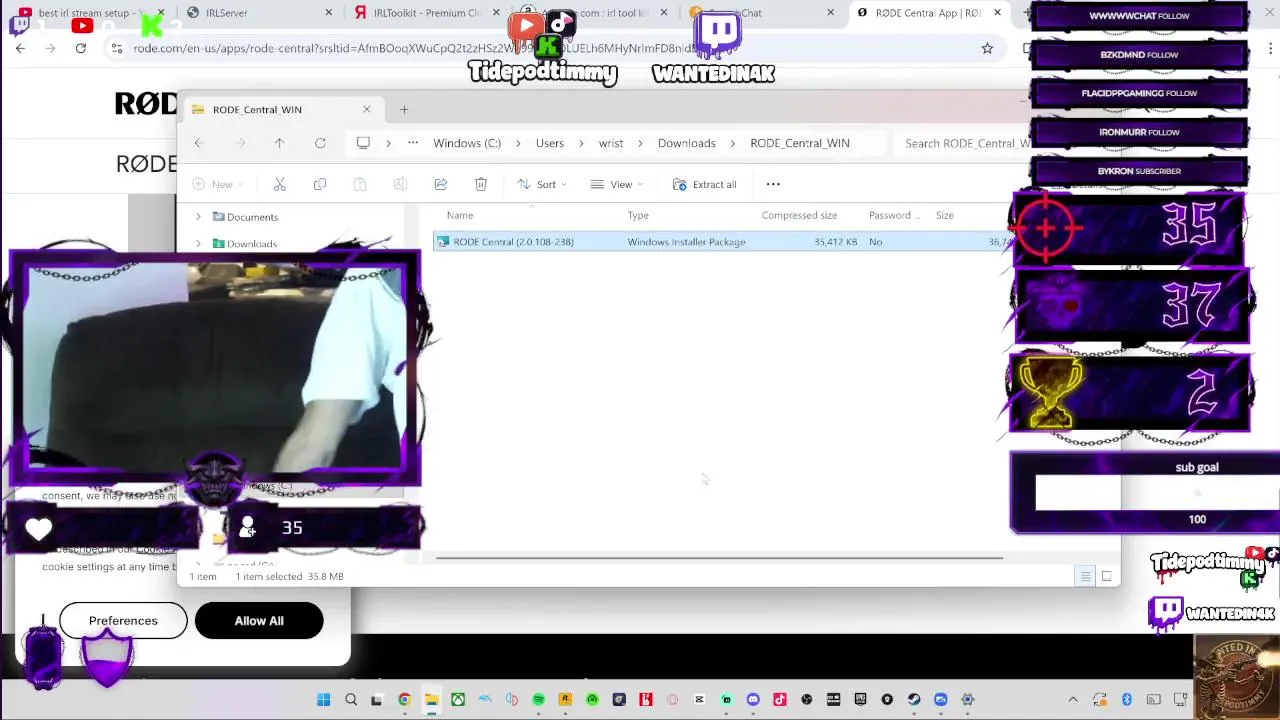Viewport: 1280px width, 720px height.
Task: Navigate to wrist breadcrumb
Action: point(611,143)
